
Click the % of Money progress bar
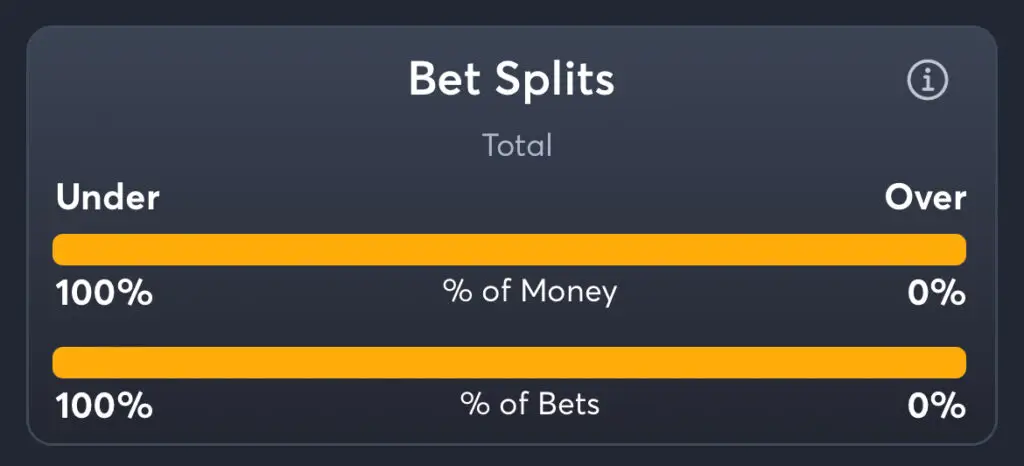pyautogui.click(x=509, y=249)
